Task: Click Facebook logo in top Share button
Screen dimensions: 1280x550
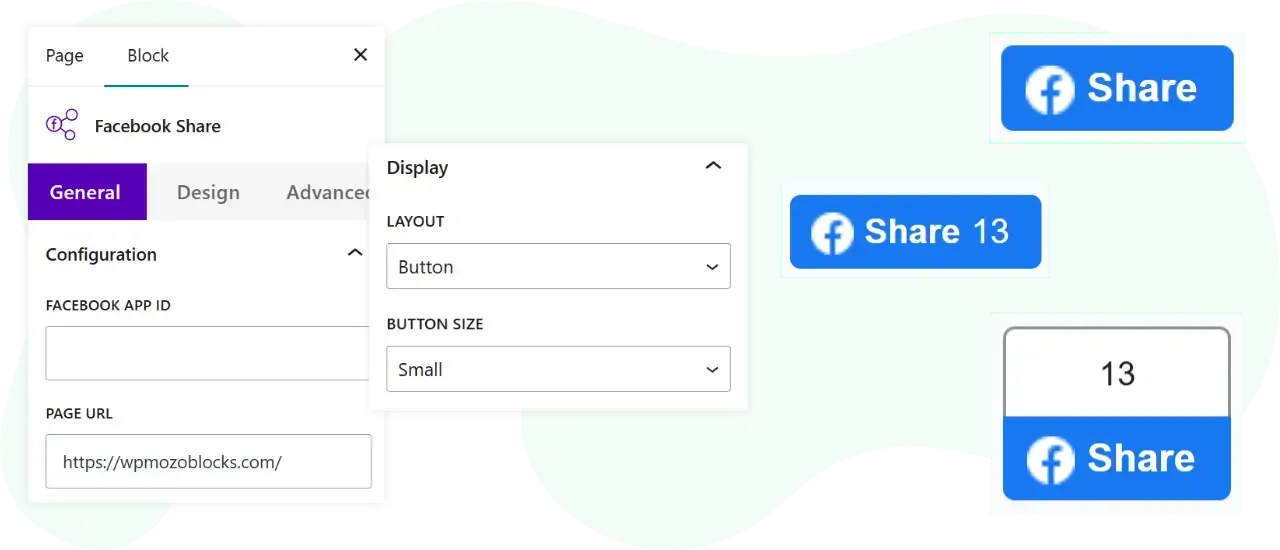Action: pos(1050,90)
